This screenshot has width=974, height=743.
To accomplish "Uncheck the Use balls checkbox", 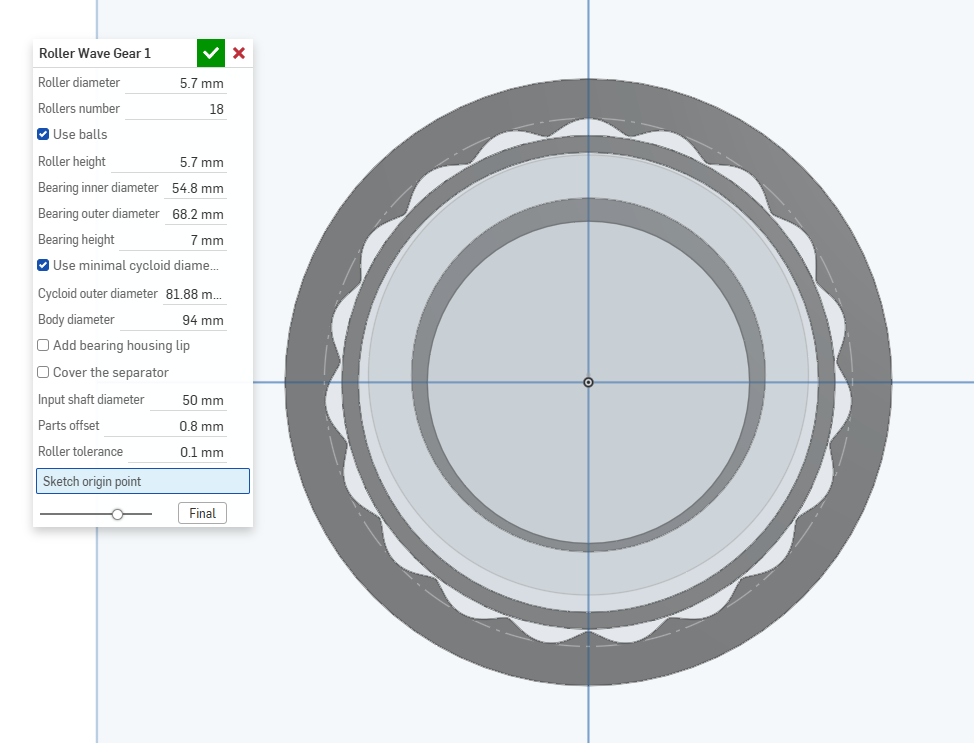I will pyautogui.click(x=43, y=134).
